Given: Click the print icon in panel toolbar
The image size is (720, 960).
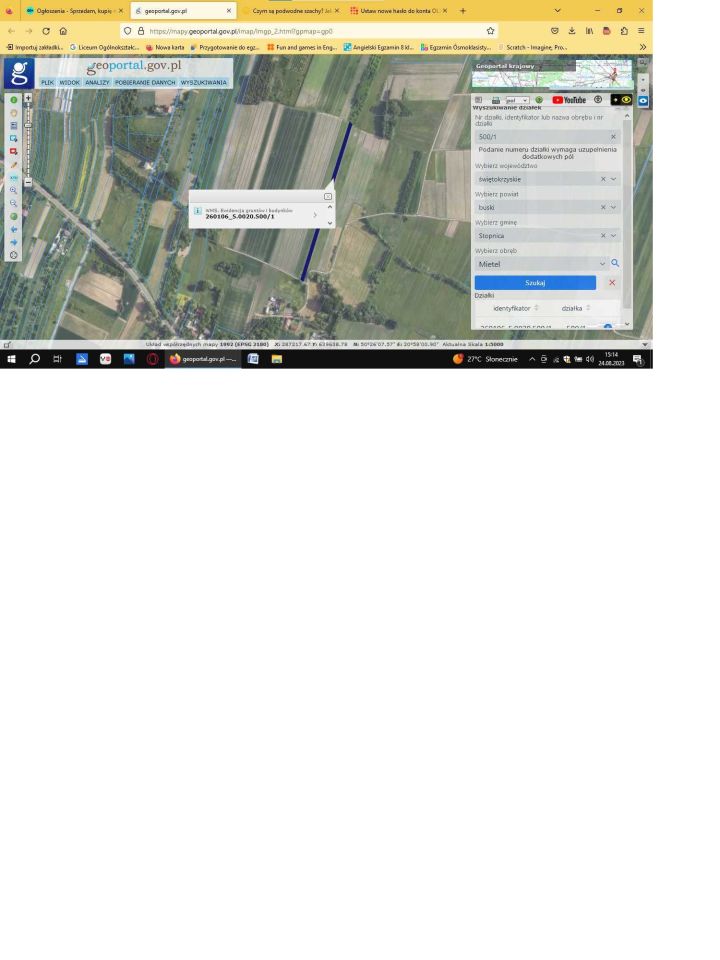Looking at the screenshot, I should coord(495,100).
